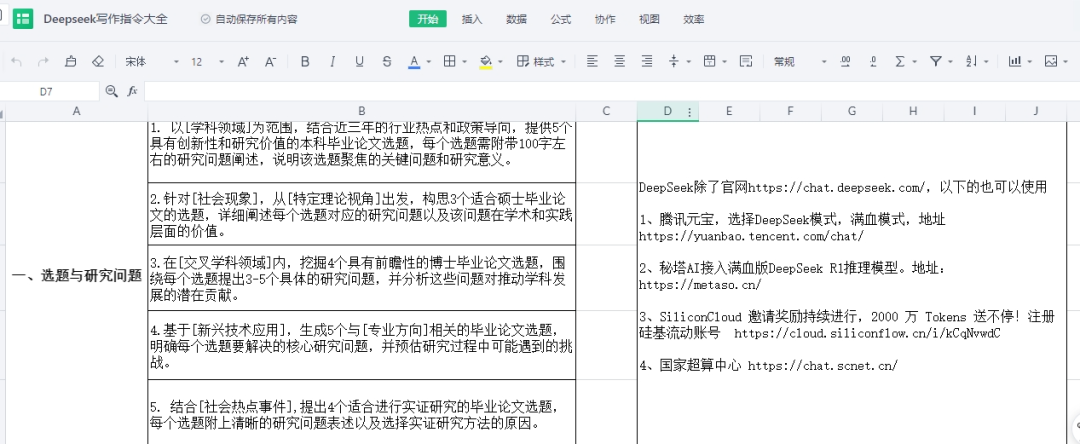This screenshot has width=1080, height=444.
Task: Switch to the 插入 tab
Action: (472, 19)
